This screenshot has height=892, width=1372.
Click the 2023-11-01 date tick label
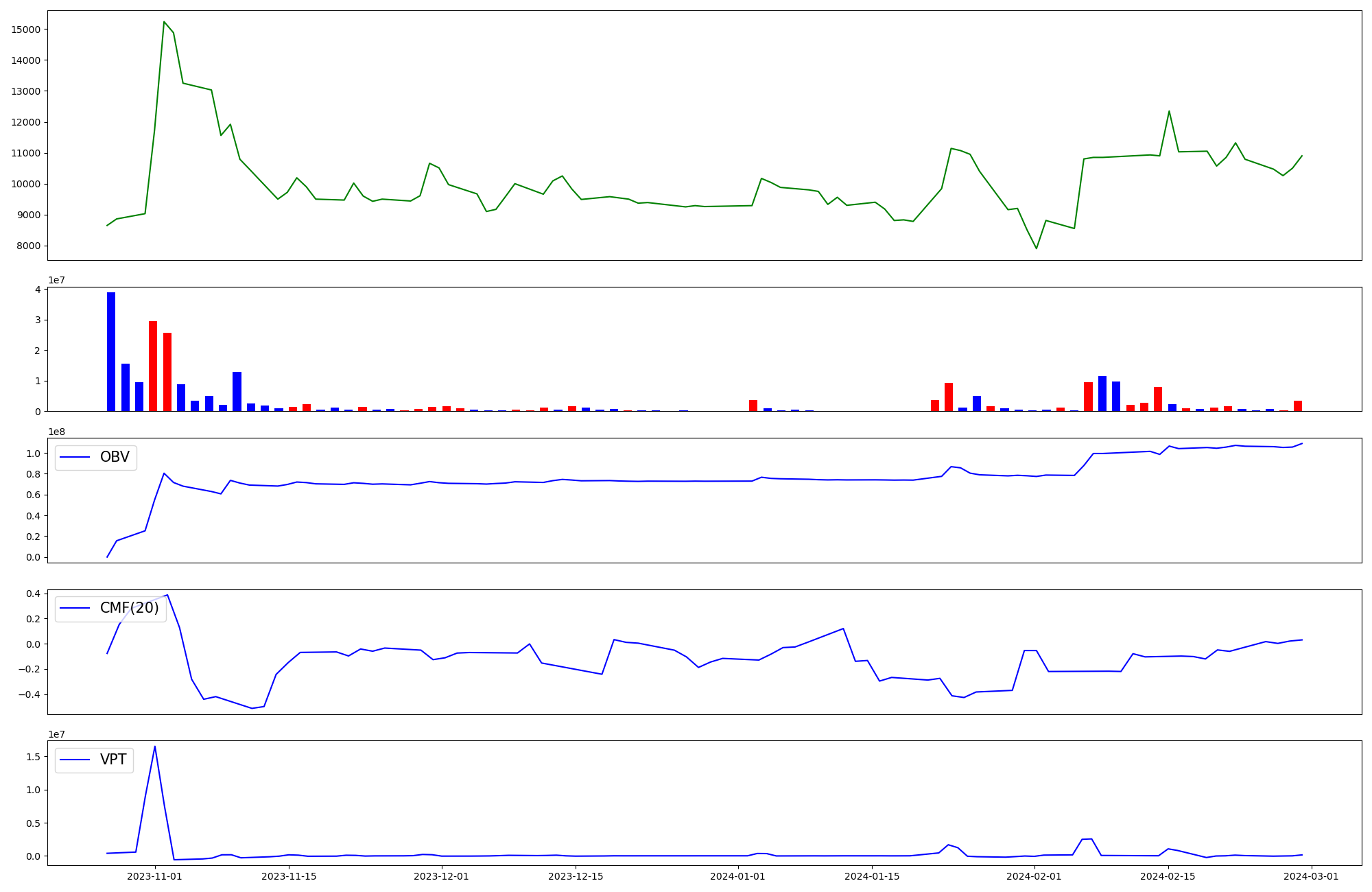(x=154, y=877)
